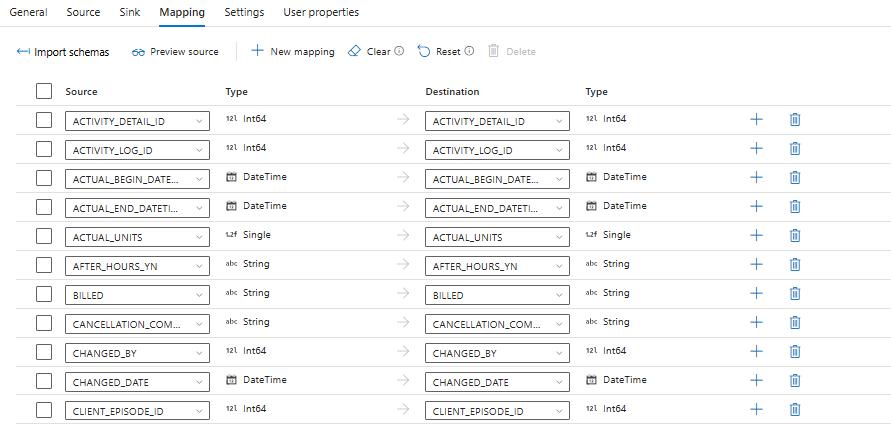Add a New mapping
Image resolution: width=891 pixels, height=430 pixels.
(x=292, y=52)
